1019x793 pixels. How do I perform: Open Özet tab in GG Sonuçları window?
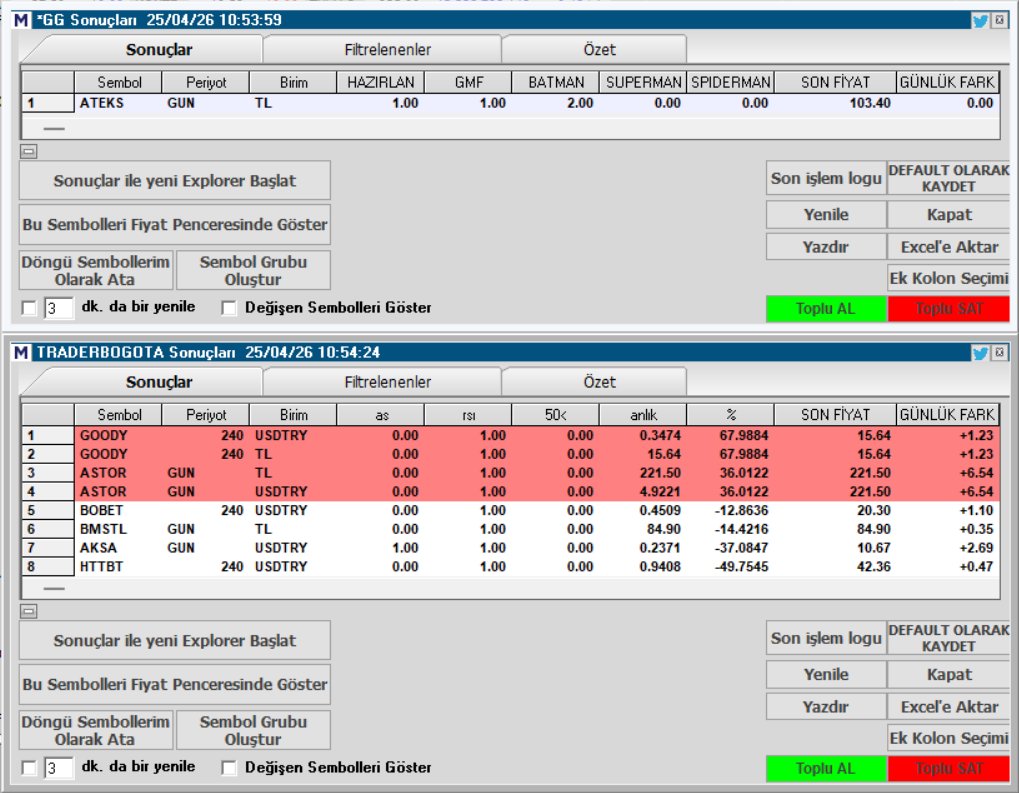[599, 49]
